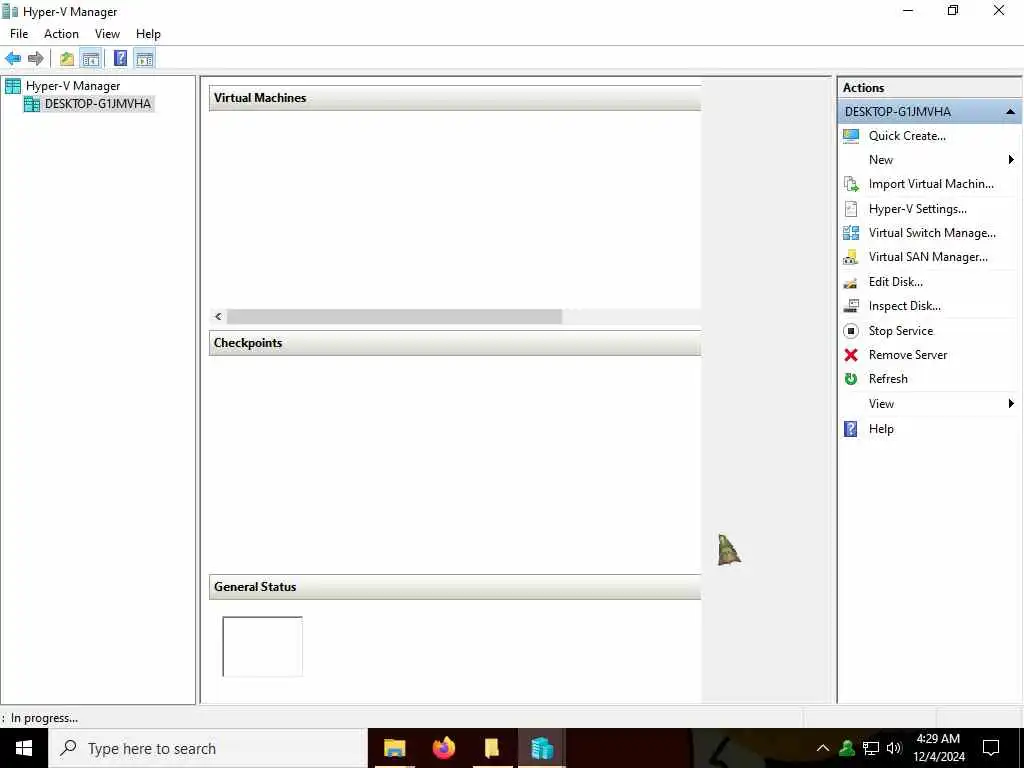Click Import Virtual Machin... action

(931, 184)
